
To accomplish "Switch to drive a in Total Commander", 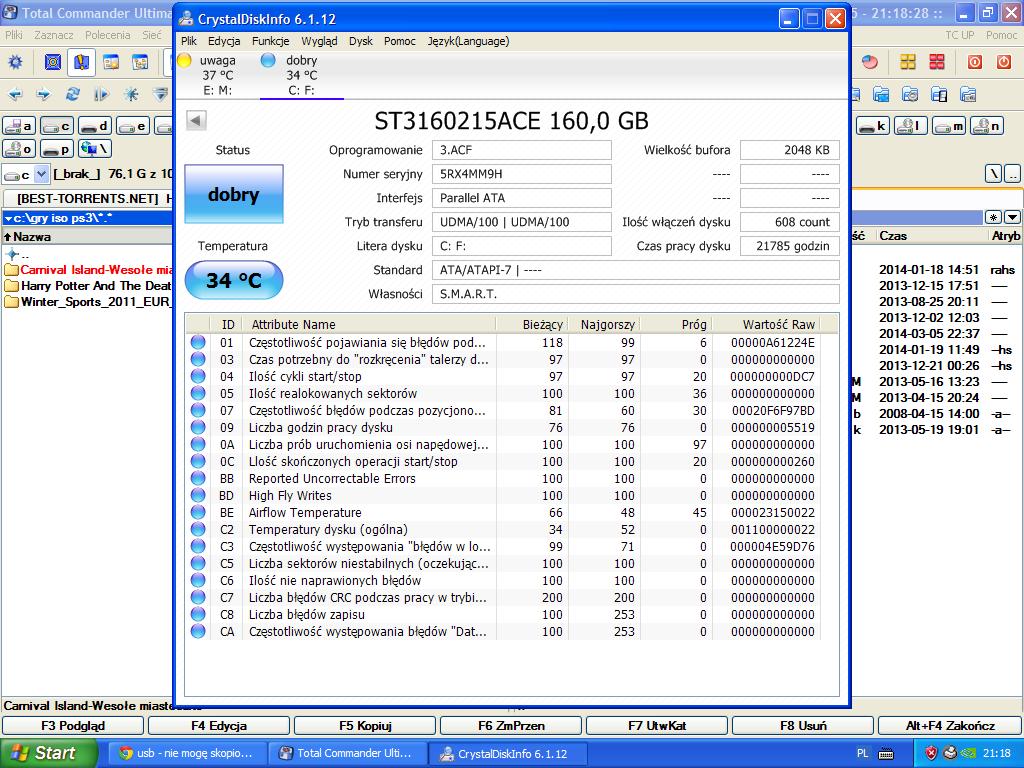I will click(x=19, y=125).
